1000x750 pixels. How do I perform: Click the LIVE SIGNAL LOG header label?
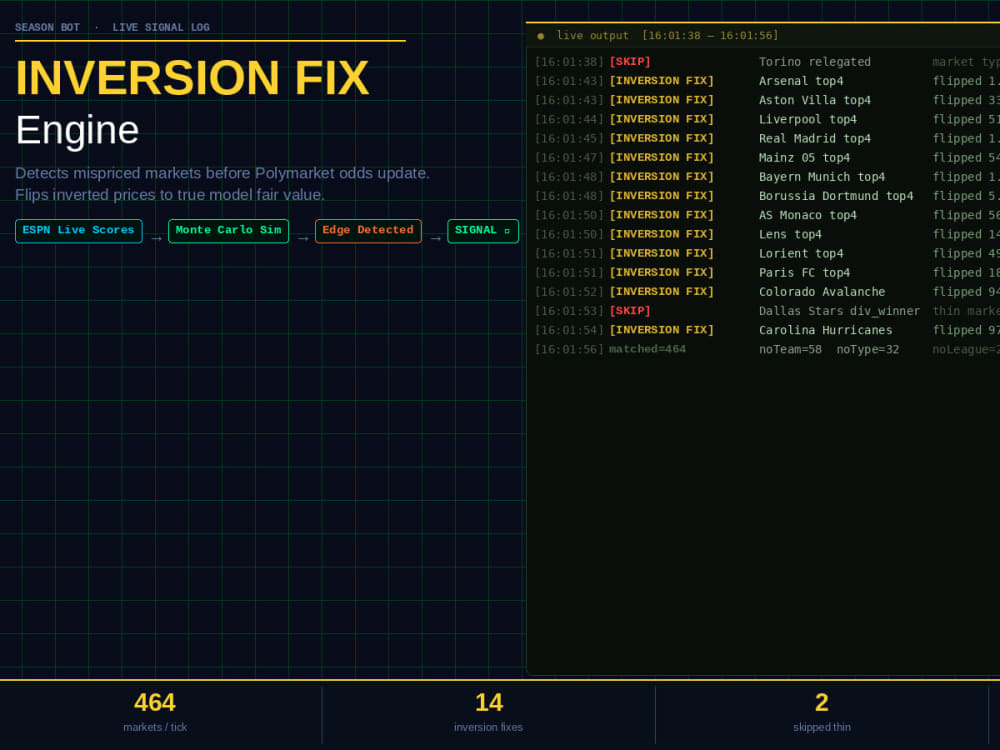point(161,27)
